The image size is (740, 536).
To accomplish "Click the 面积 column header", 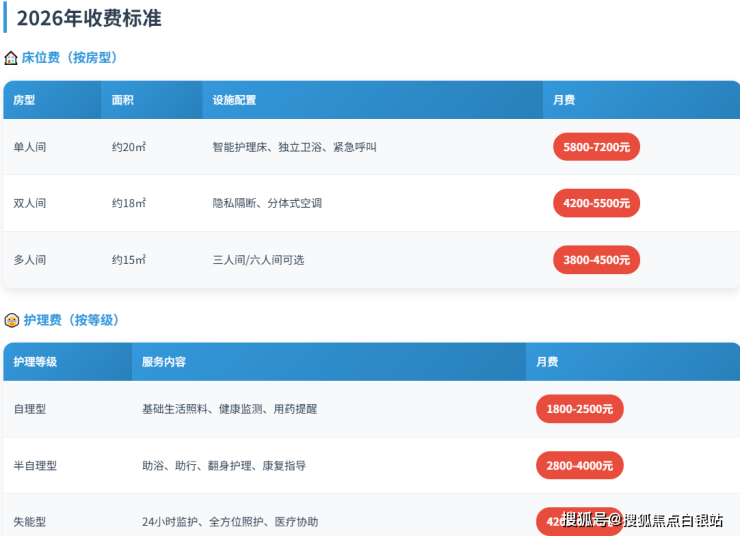I will click(122, 100).
